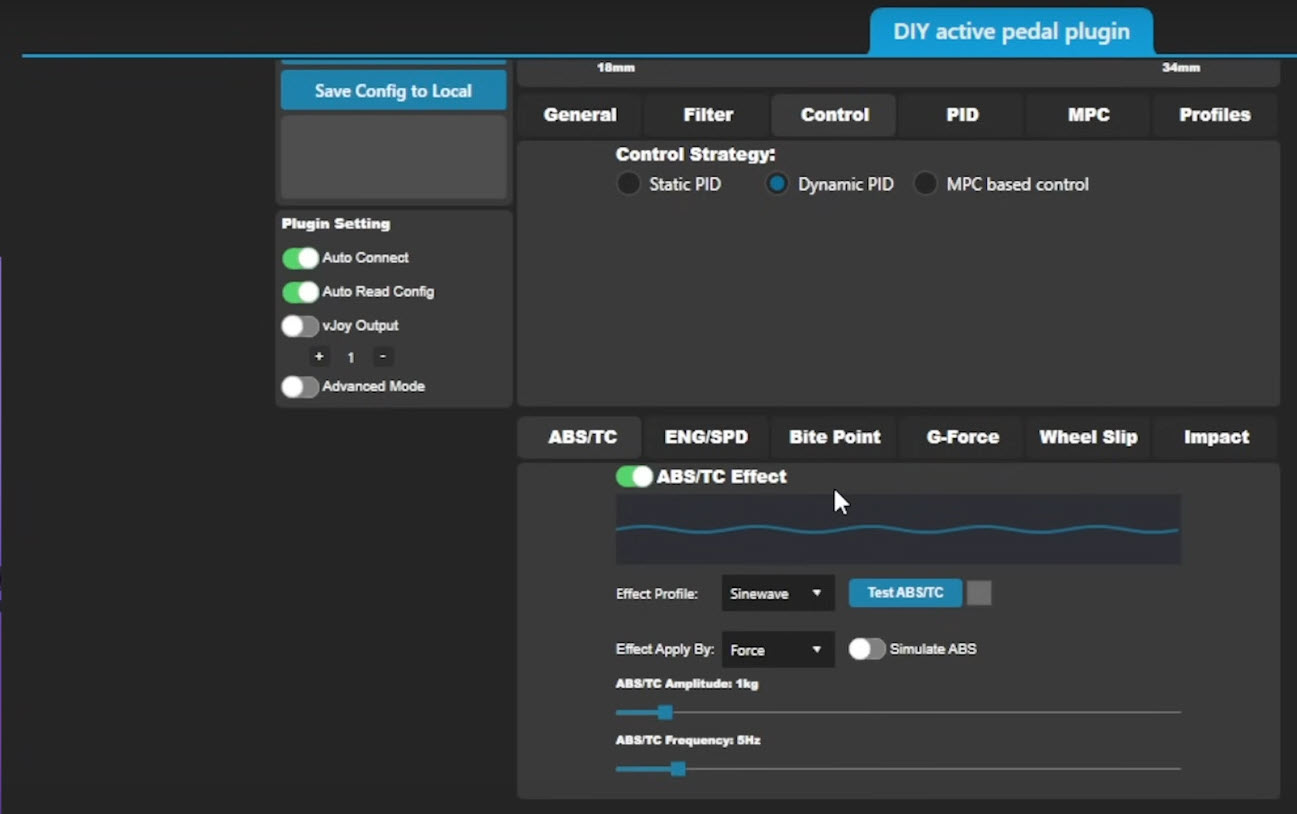Switch to the PID tab
Viewport: 1297px width, 814px height.
[x=962, y=115]
